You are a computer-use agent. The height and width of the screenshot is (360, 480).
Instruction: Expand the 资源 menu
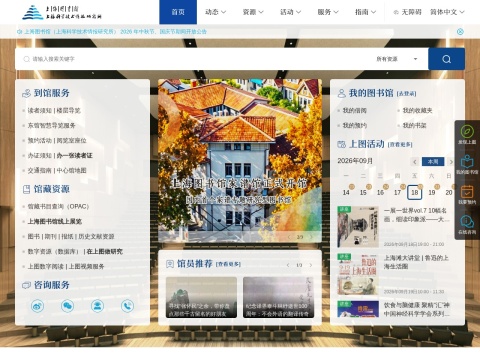(x=253, y=12)
